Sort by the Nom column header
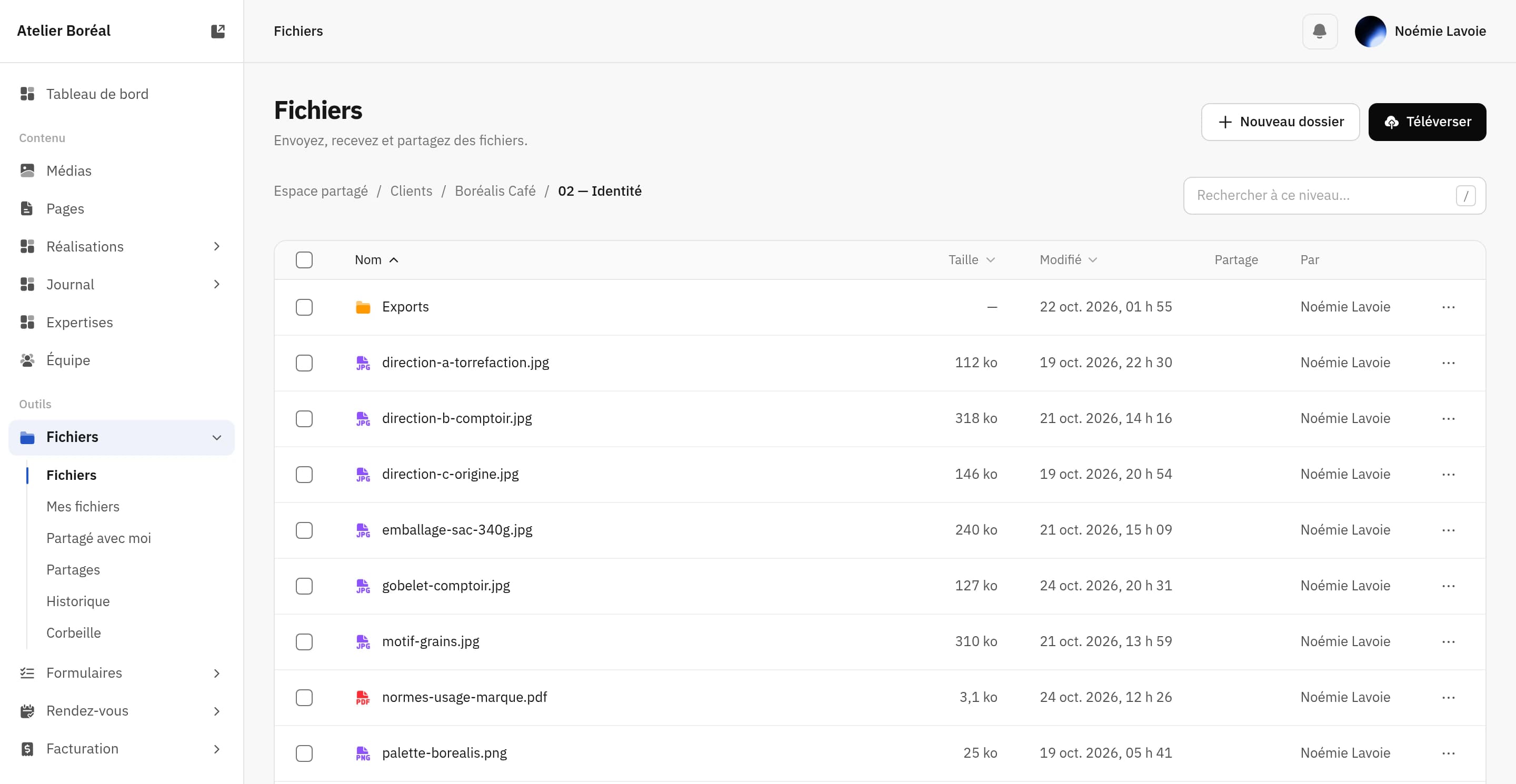Image resolution: width=1516 pixels, height=784 pixels. (376, 260)
